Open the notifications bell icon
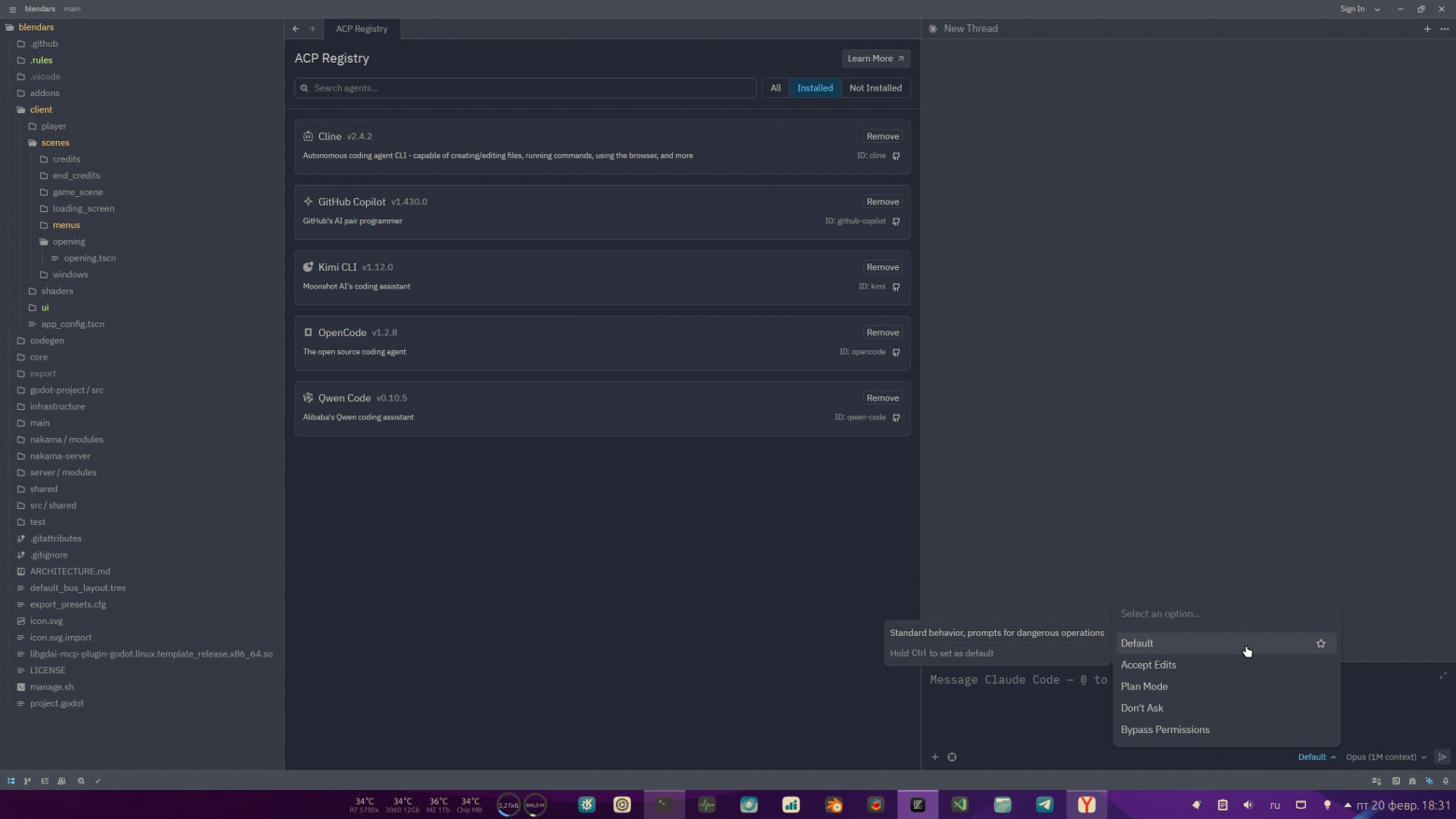Viewport: 1456px width, 819px height. tap(1446, 781)
